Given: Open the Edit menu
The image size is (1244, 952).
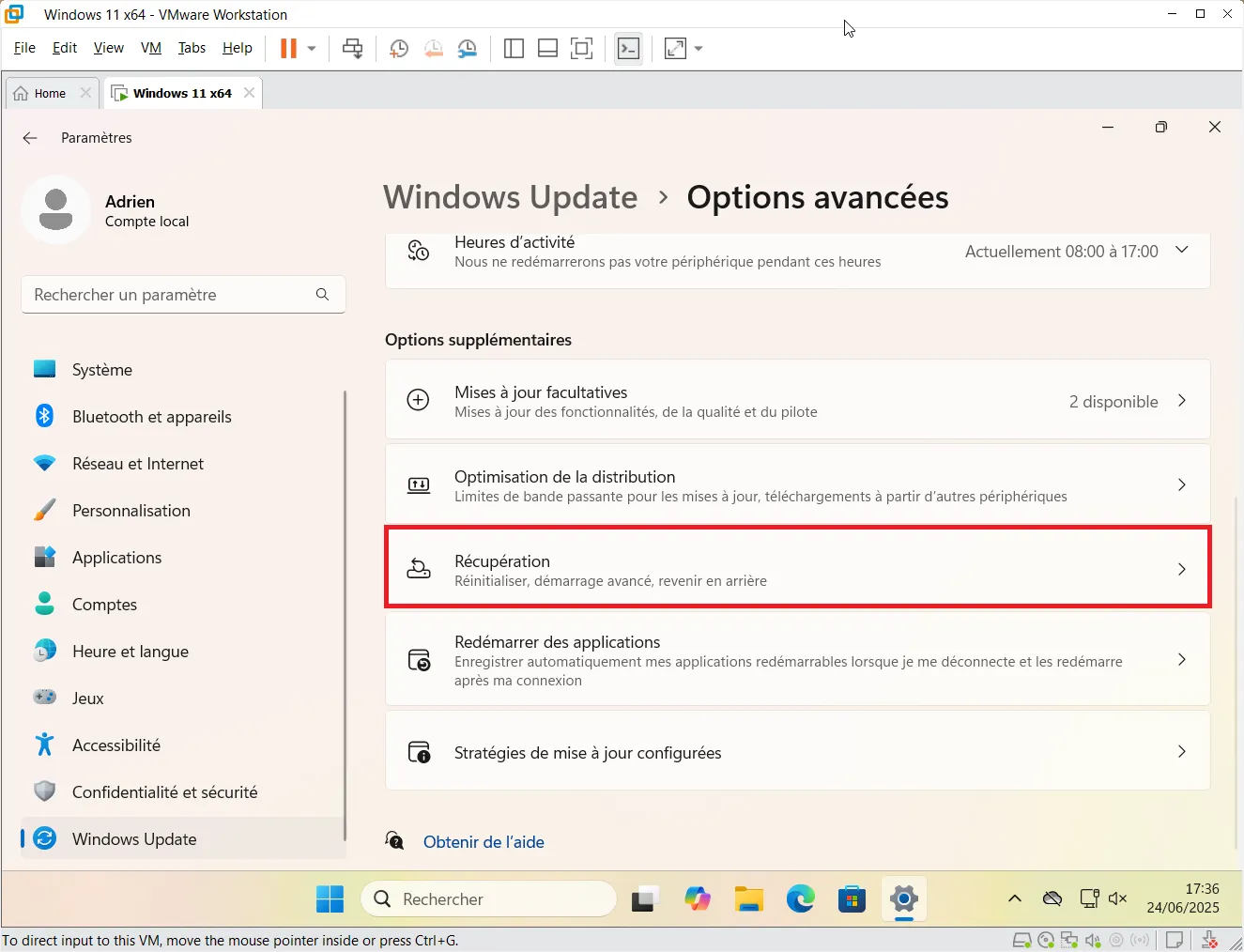Looking at the screenshot, I should pyautogui.click(x=65, y=48).
